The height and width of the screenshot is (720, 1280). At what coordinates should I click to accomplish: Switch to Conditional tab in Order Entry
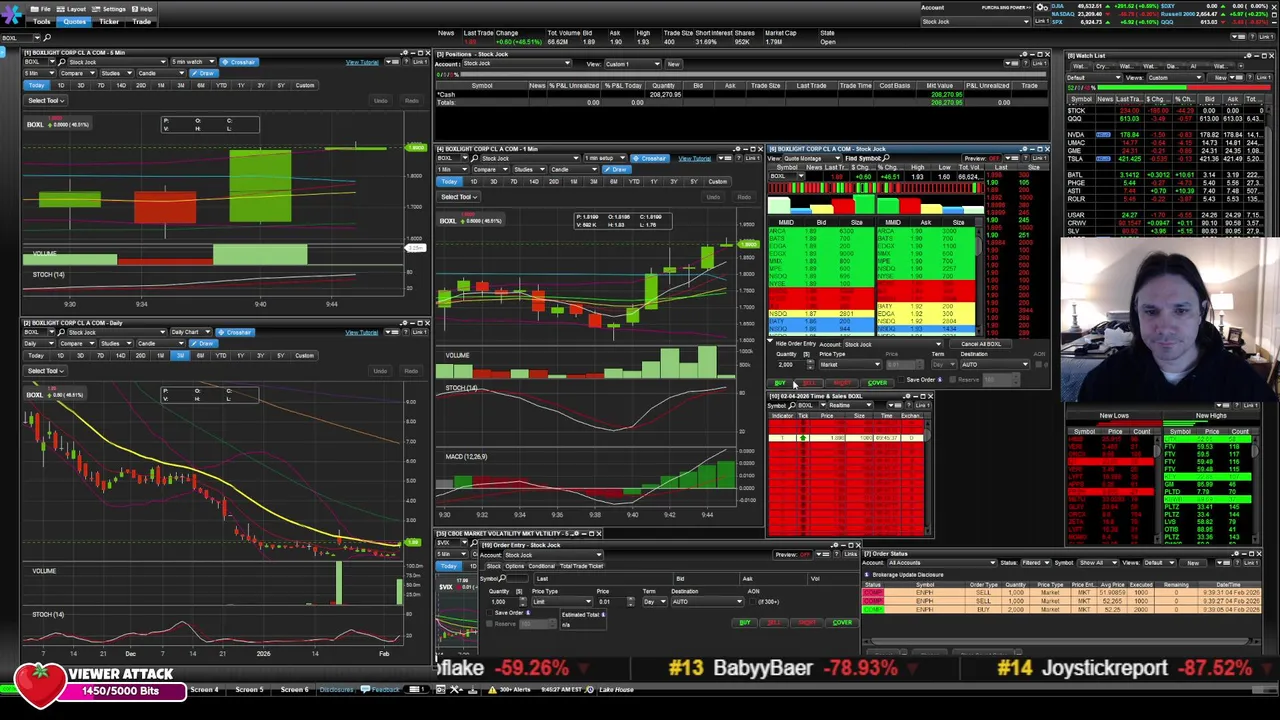(541, 566)
